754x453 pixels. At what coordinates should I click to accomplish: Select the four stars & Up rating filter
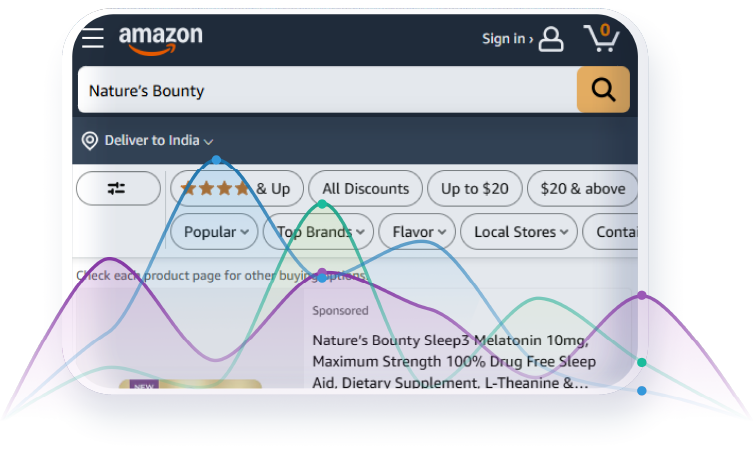234,188
